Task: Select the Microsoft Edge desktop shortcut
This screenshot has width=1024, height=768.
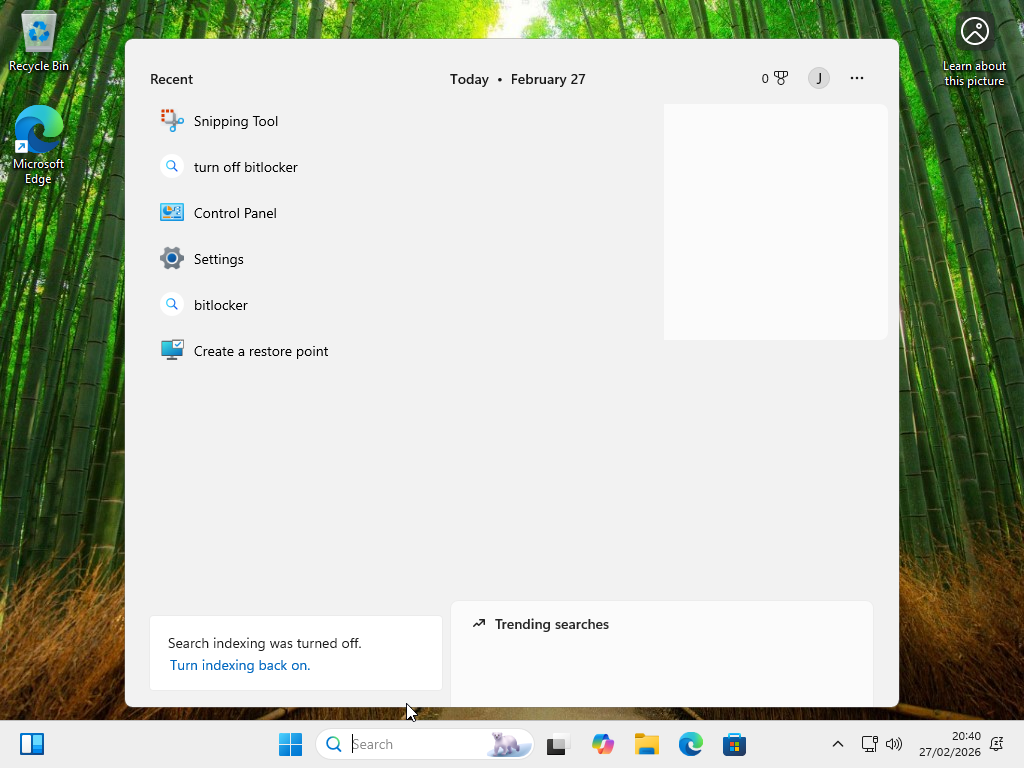Action: (x=39, y=145)
